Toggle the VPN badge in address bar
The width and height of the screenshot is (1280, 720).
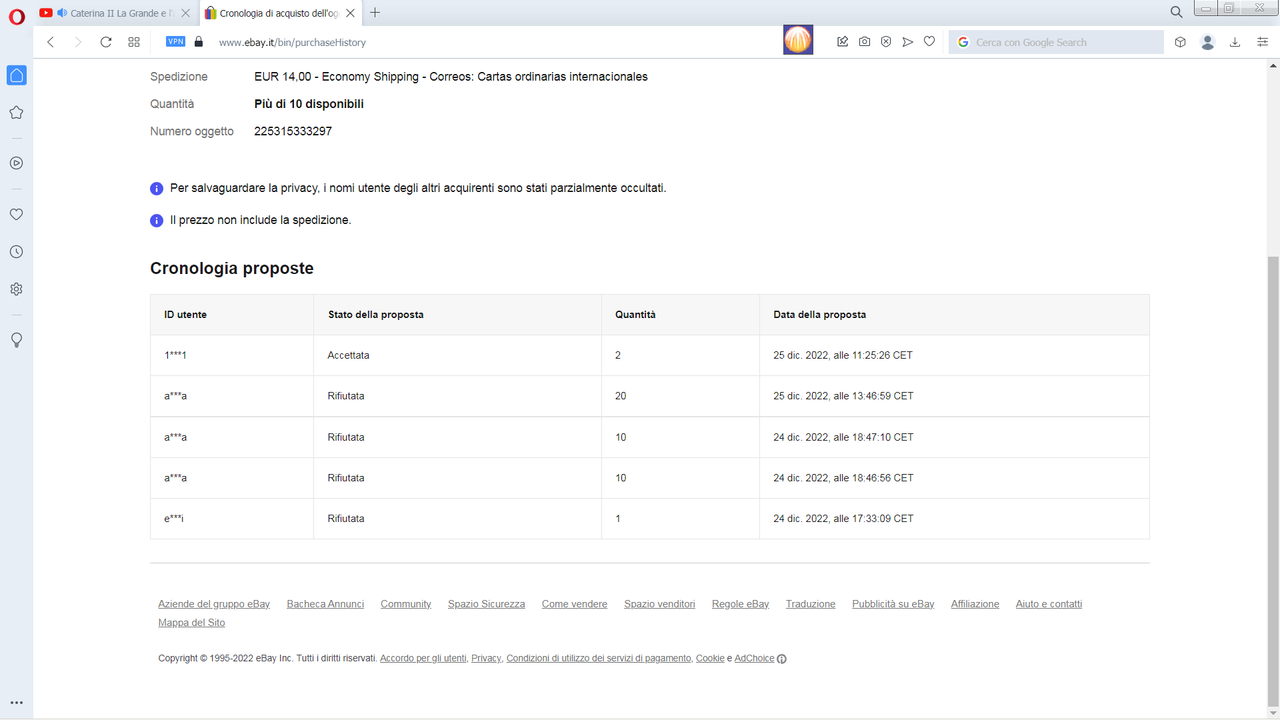pos(176,42)
